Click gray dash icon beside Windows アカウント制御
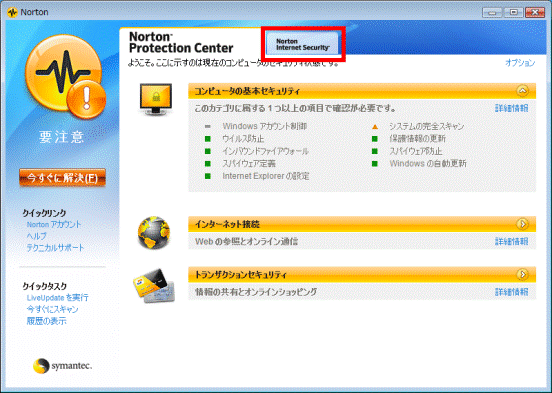The width and height of the screenshot is (552, 393). click(x=208, y=126)
